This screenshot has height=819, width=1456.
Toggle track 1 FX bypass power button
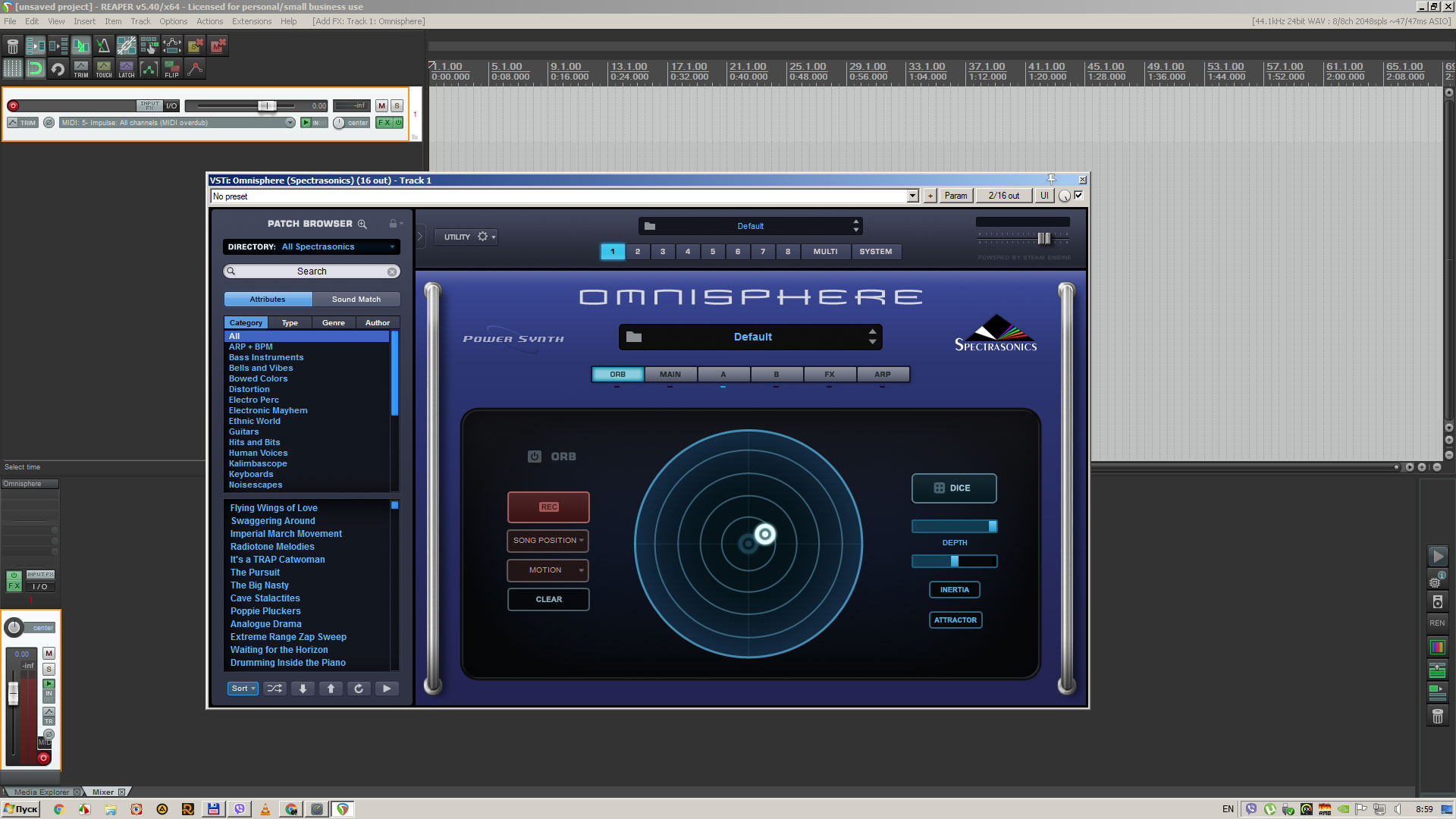tap(398, 123)
